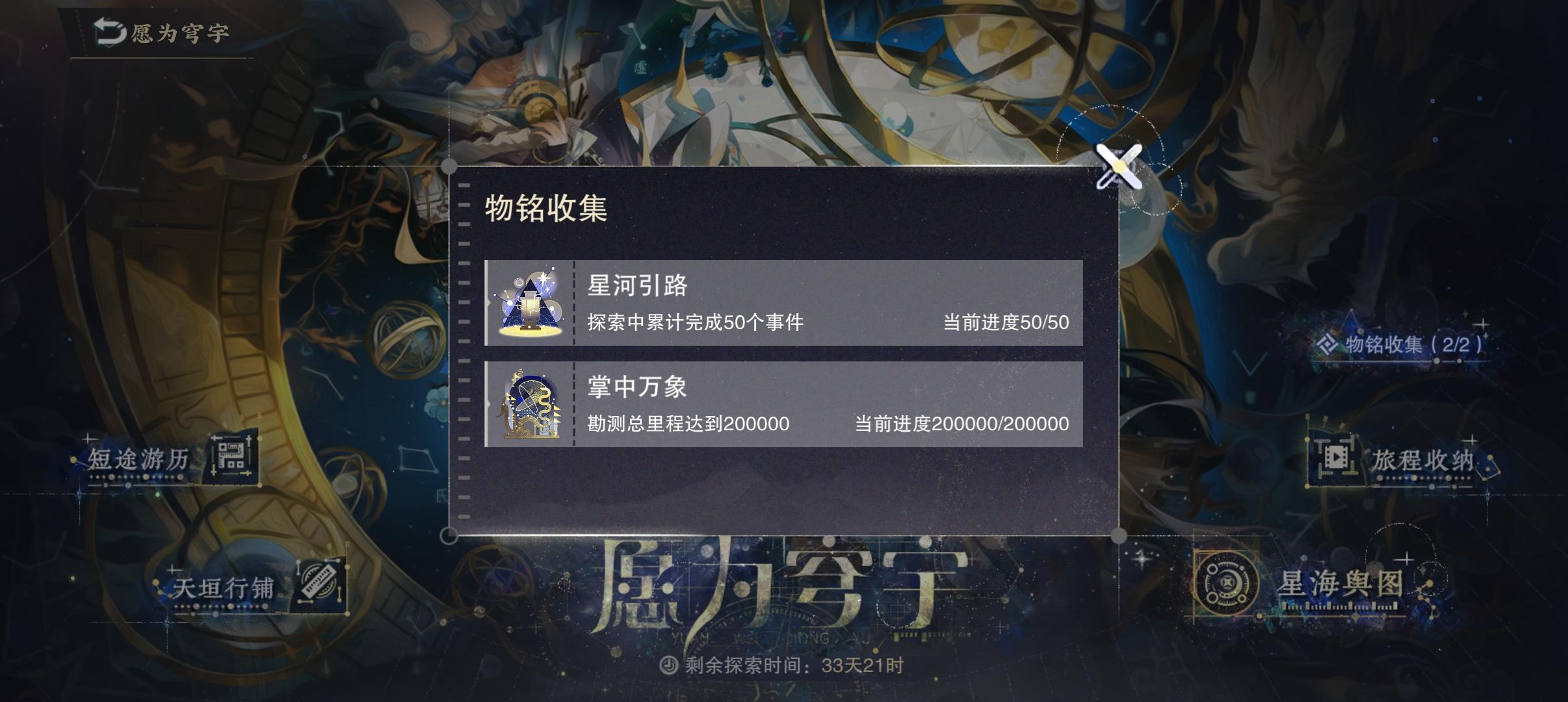Image resolution: width=1568 pixels, height=702 pixels.
Task: Click 当前进度50/50 progress text
Action: point(1006,322)
